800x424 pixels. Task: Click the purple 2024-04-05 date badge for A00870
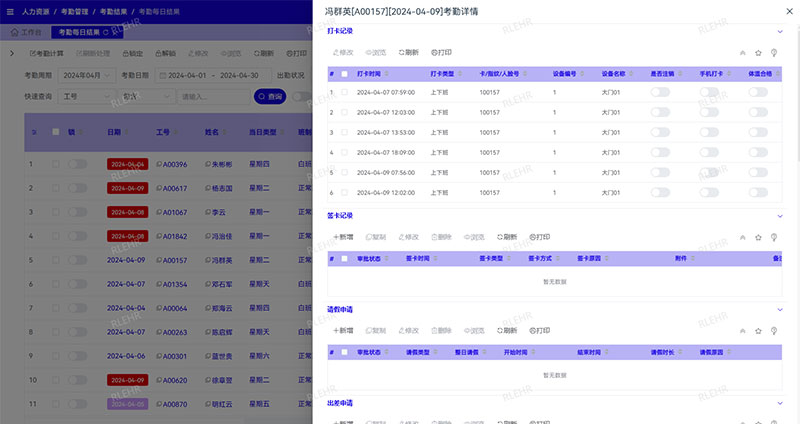128,404
